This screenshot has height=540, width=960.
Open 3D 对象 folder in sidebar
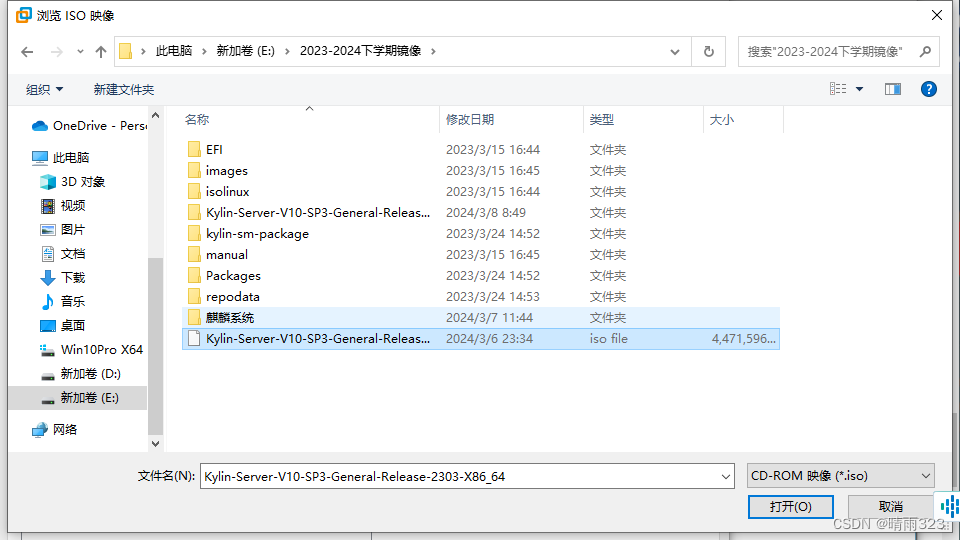pyautogui.click(x=73, y=182)
